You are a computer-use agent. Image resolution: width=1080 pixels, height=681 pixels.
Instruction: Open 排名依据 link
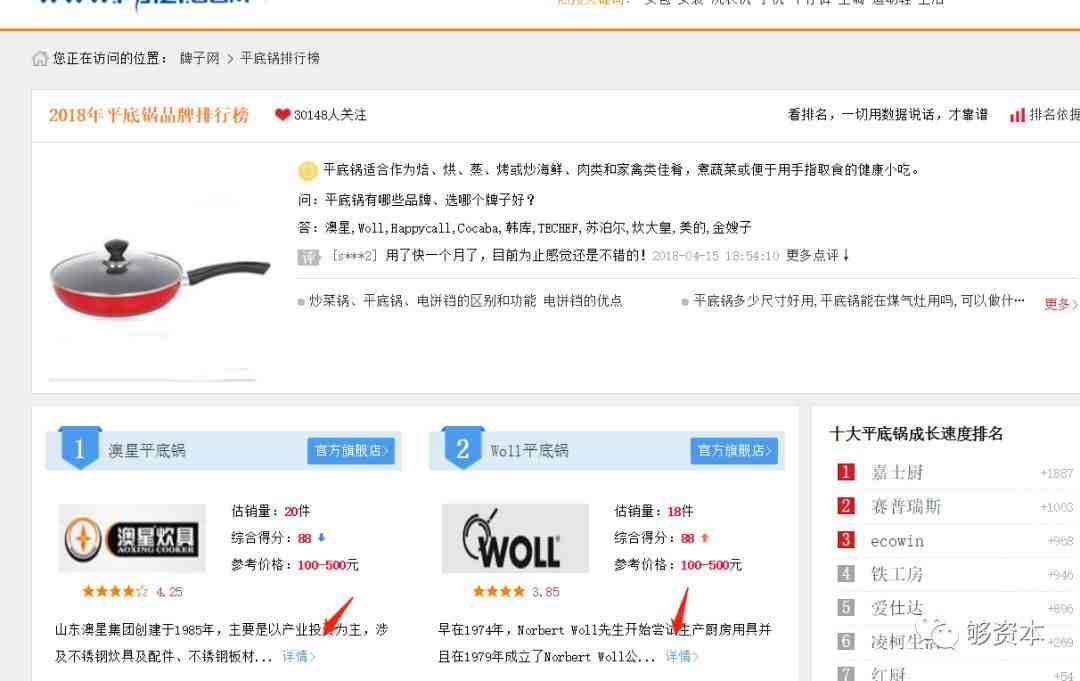click(1055, 115)
